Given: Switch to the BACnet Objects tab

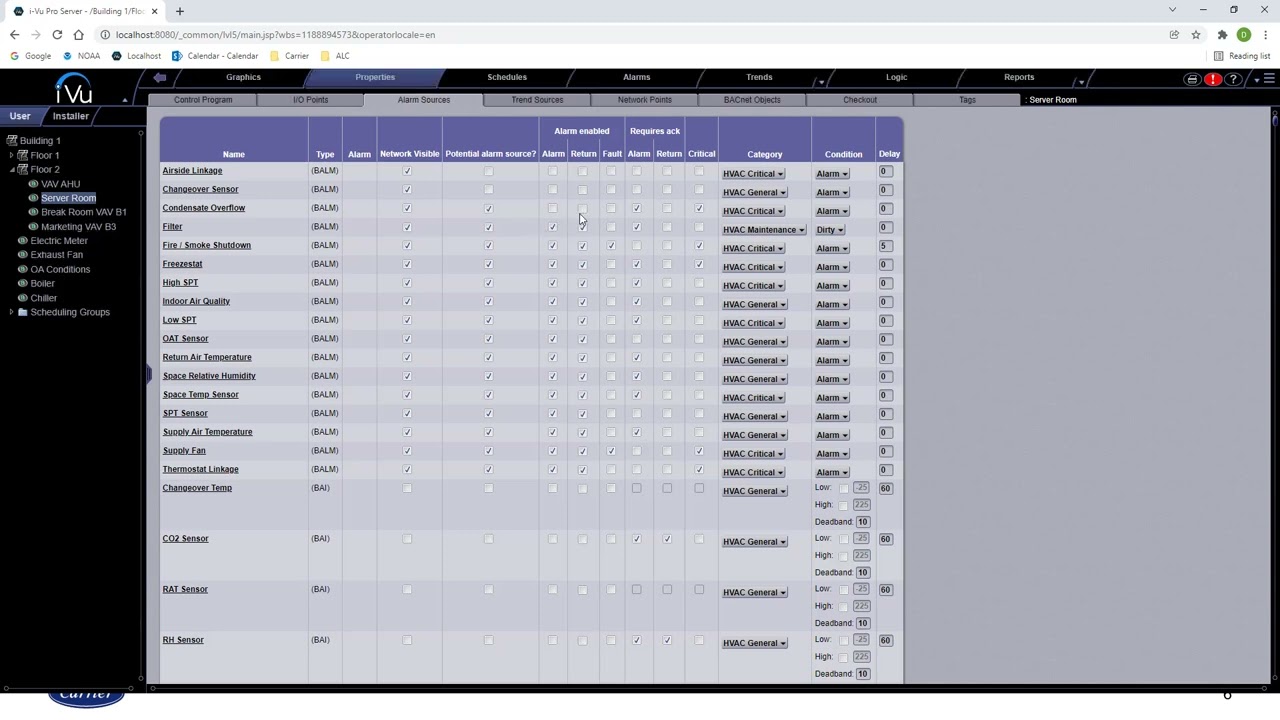Looking at the screenshot, I should pos(752,100).
